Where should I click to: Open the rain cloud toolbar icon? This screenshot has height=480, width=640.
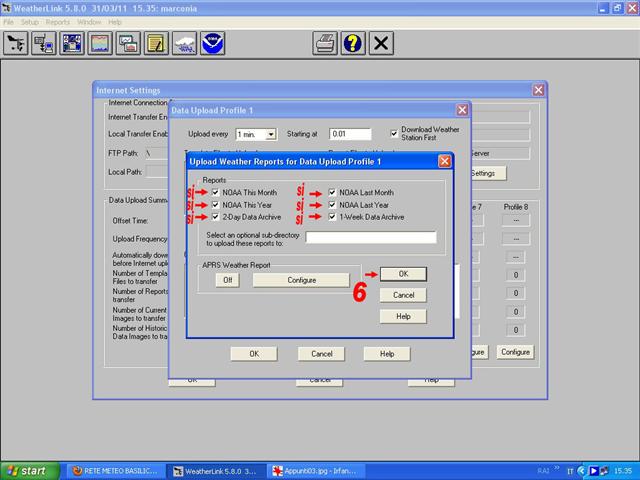pos(184,43)
